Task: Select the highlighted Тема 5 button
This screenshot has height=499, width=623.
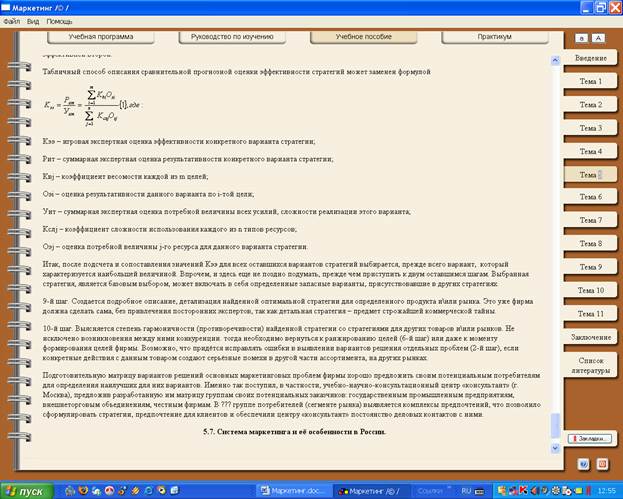Action: pyautogui.click(x=590, y=175)
